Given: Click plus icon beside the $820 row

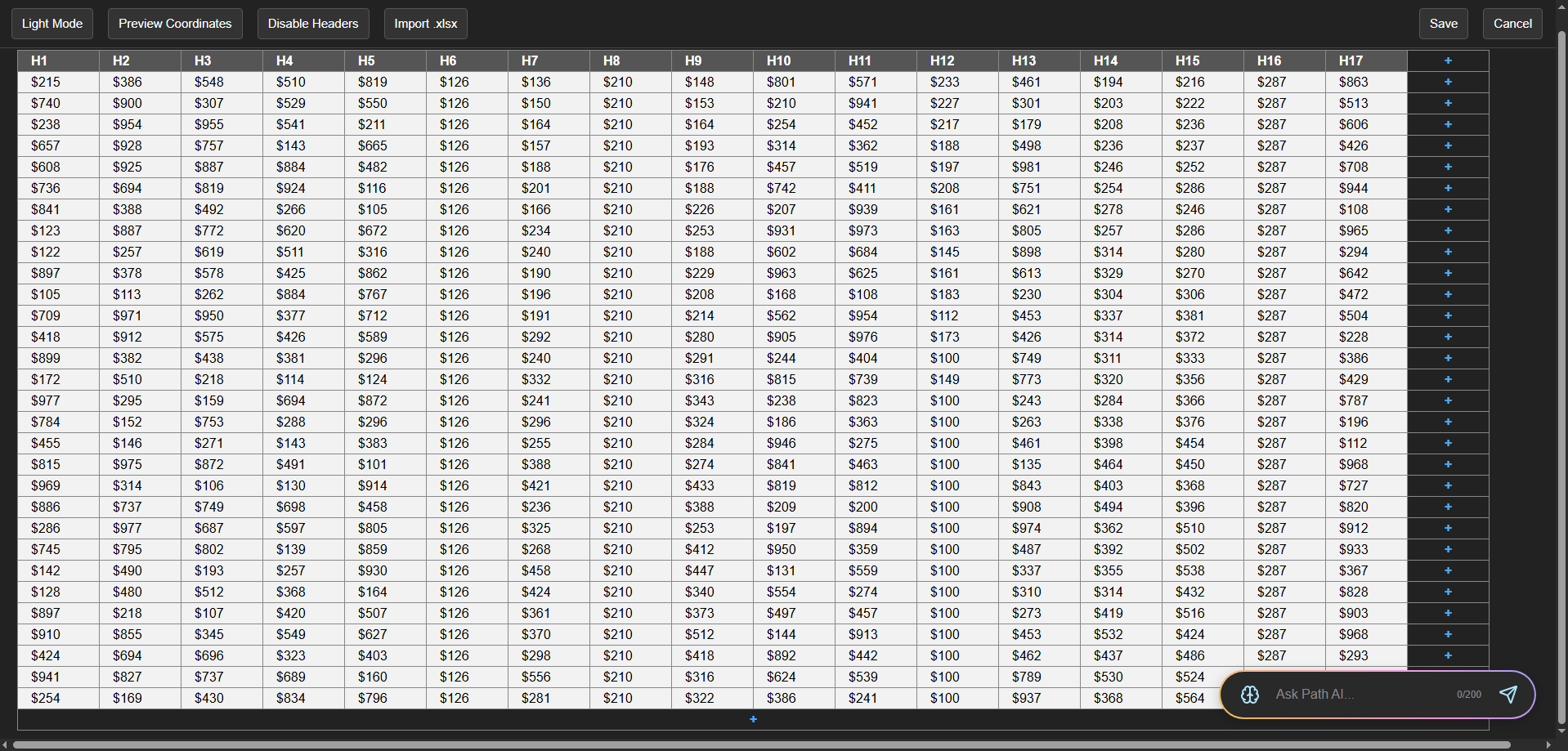Looking at the screenshot, I should click(1448, 507).
